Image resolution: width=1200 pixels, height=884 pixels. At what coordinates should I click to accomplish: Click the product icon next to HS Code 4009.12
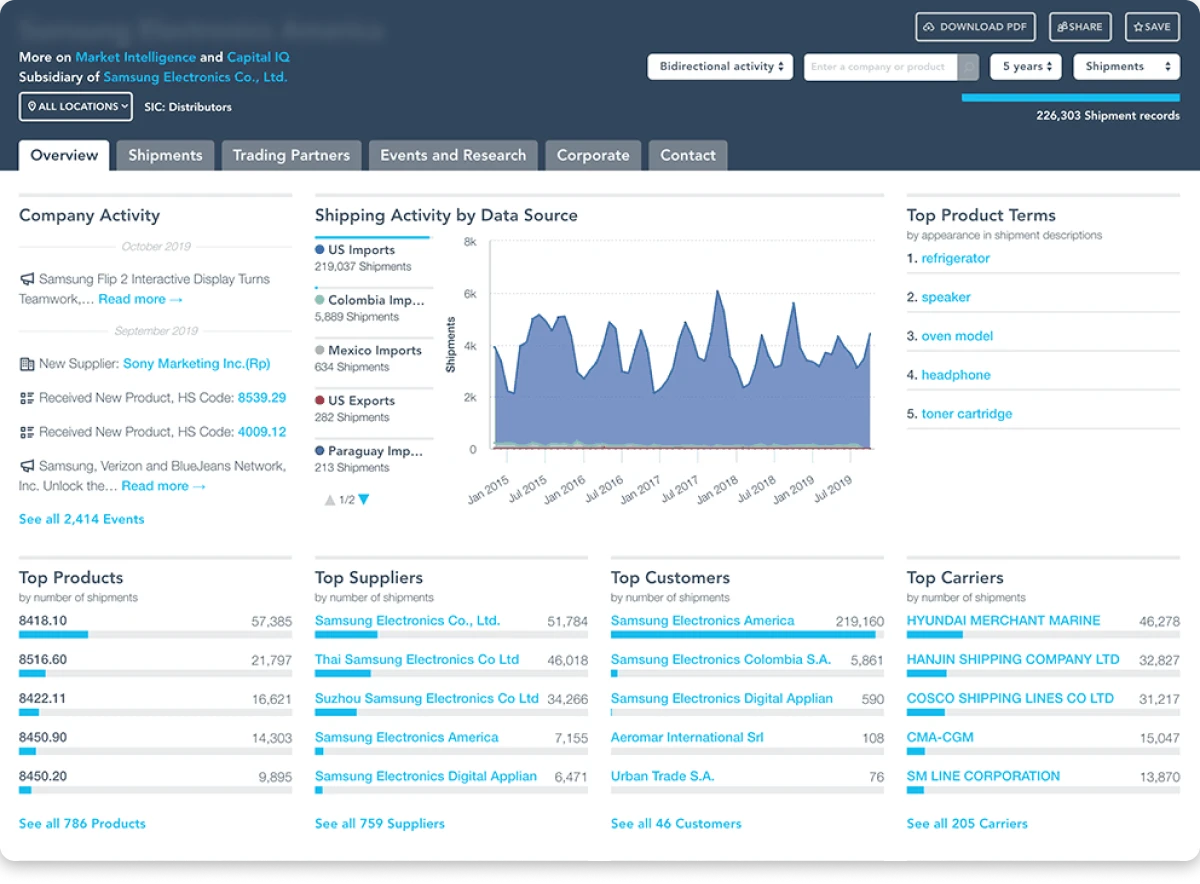27,432
